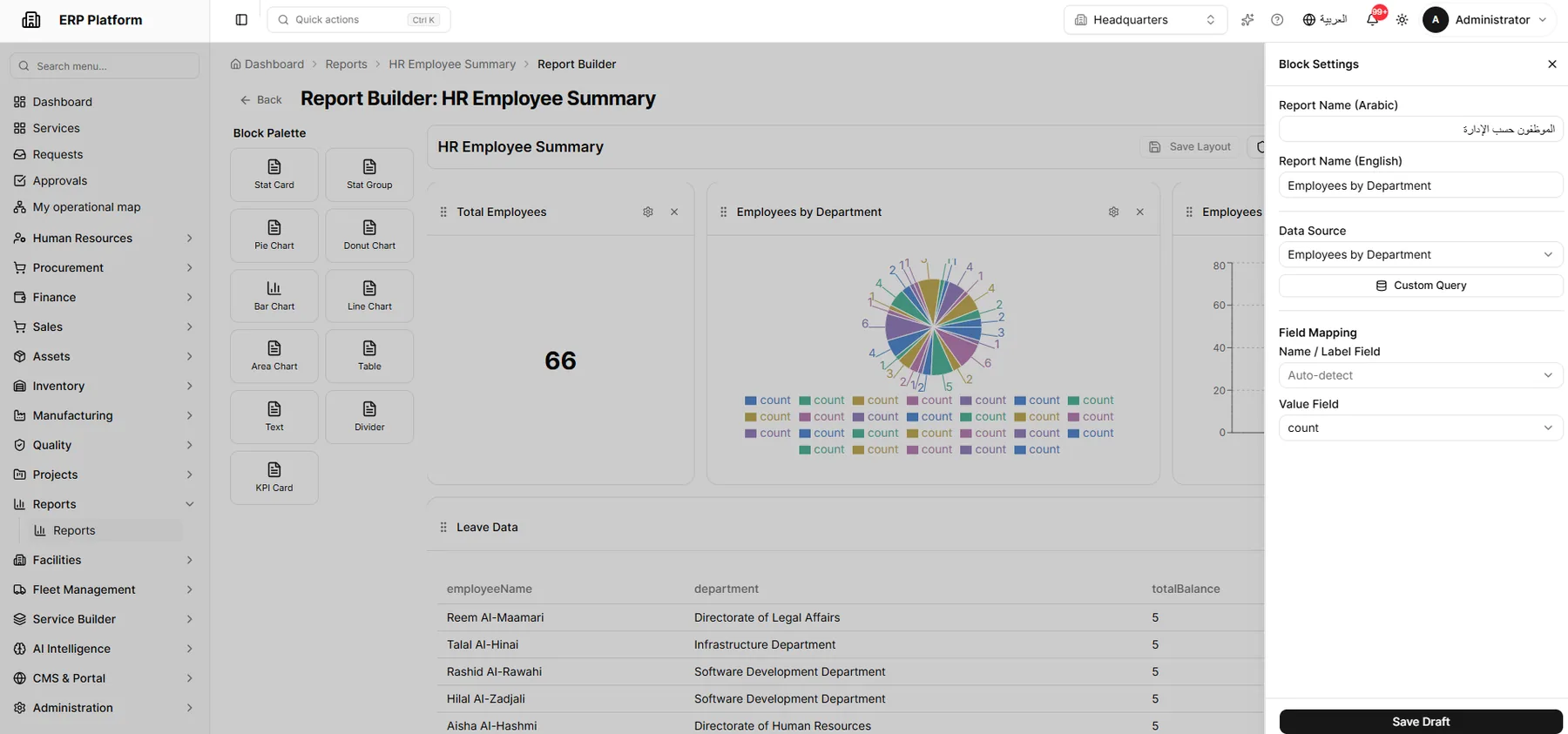Open settings gear for Employees by Department block
This screenshot has height=734, width=1568.
pos(1113,212)
